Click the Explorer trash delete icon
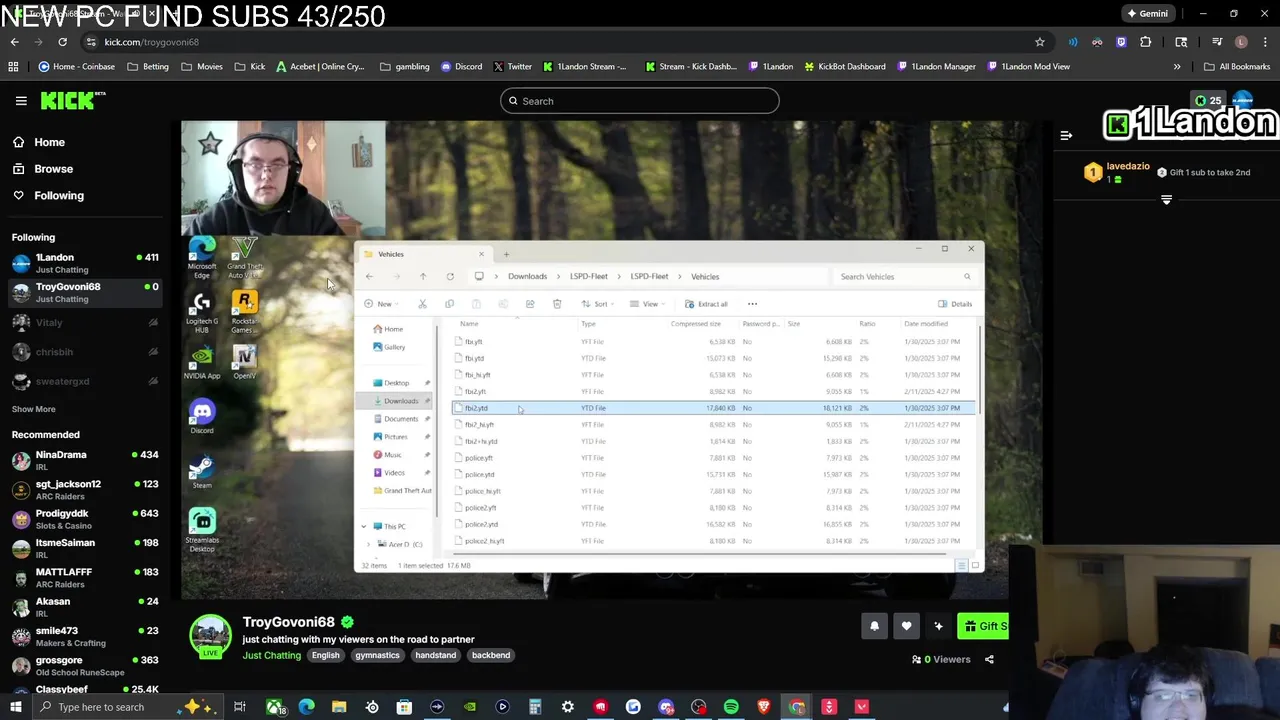This screenshot has height=720, width=1280. point(557,304)
